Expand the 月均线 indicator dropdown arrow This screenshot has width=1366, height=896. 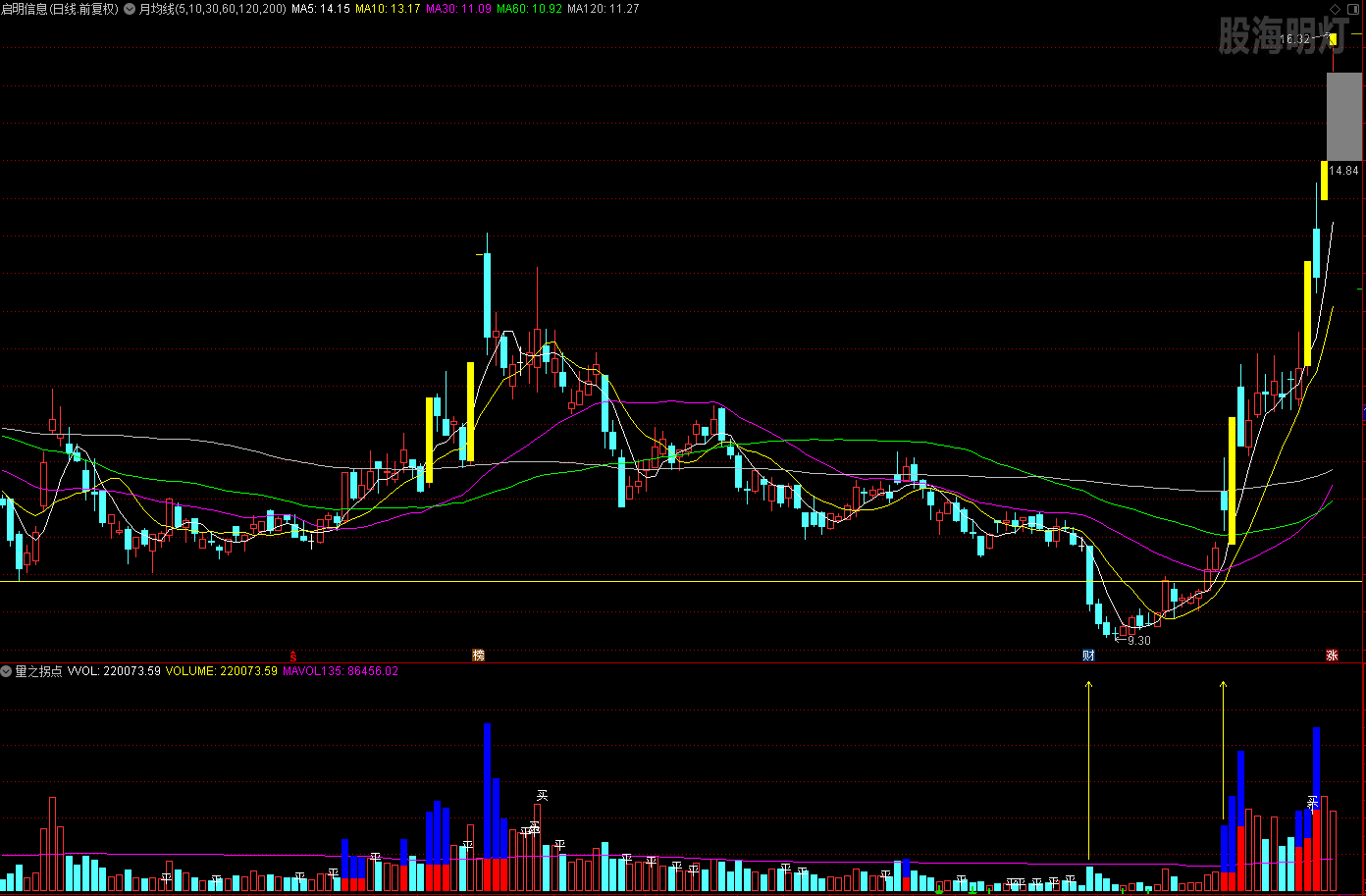tap(130, 9)
